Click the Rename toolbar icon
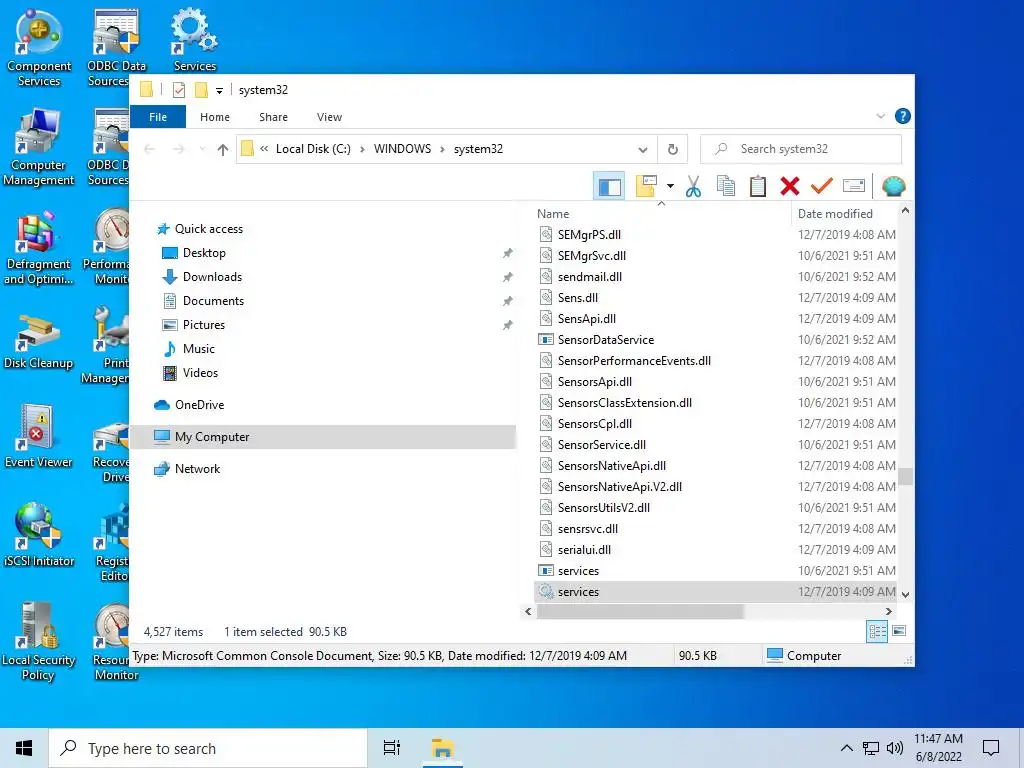This screenshot has width=1024, height=768. (x=854, y=186)
